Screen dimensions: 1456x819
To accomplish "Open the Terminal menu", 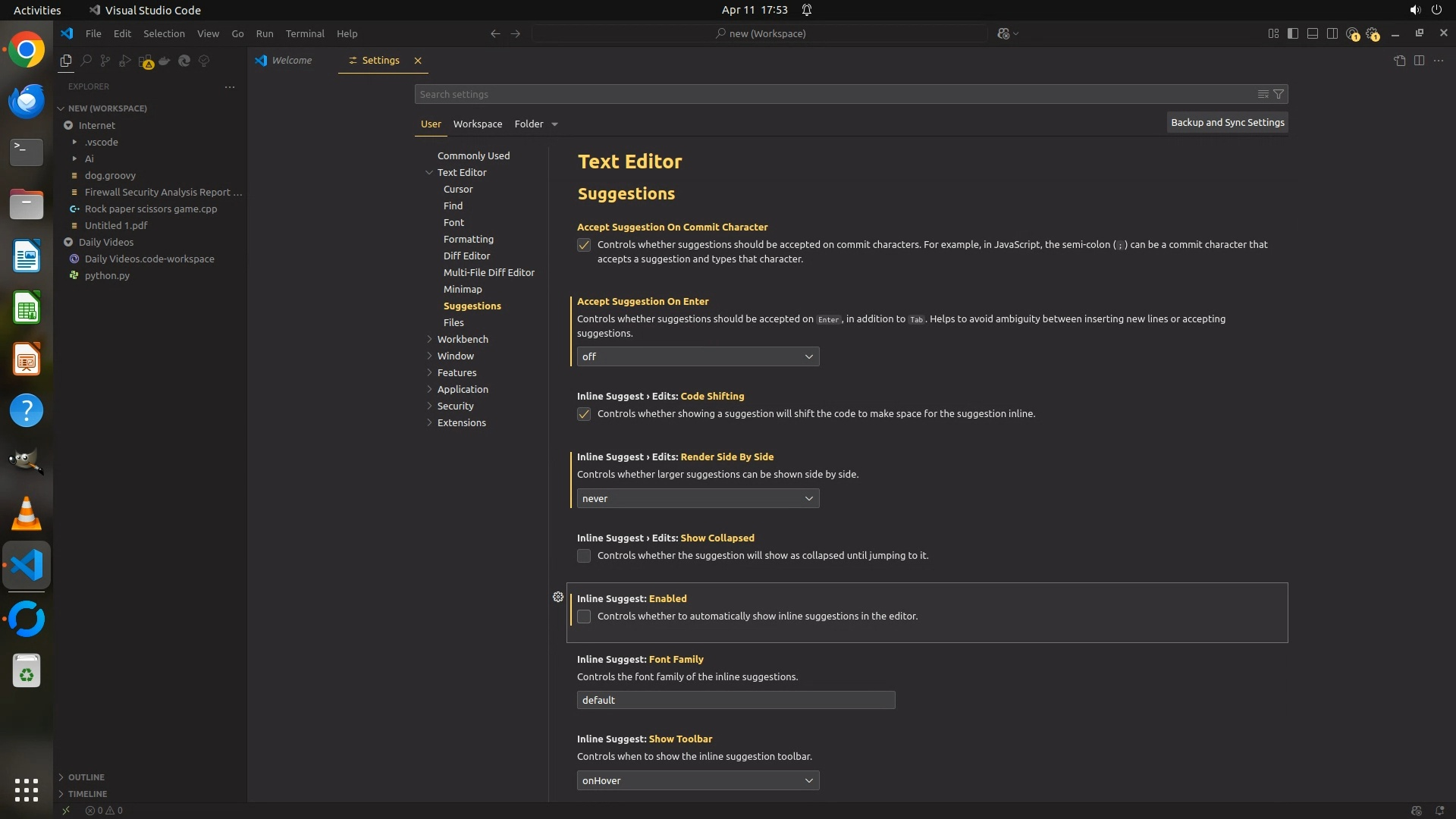I will pos(305,33).
